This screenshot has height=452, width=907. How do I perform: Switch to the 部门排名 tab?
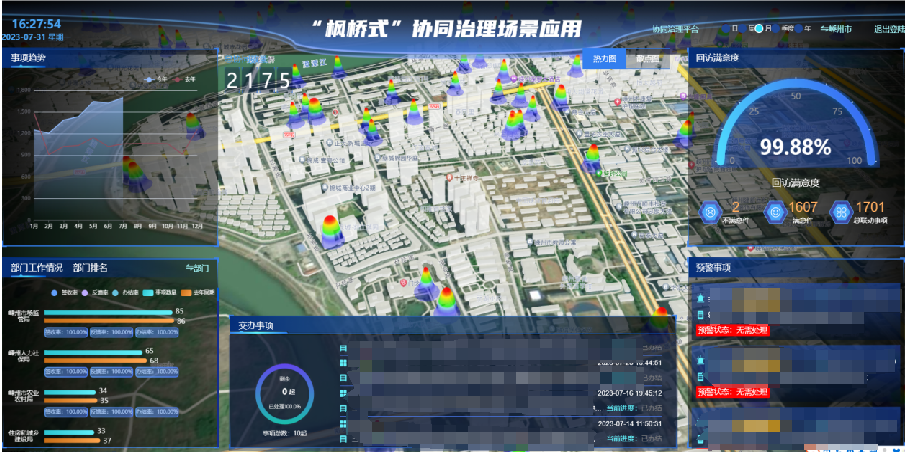point(90,268)
